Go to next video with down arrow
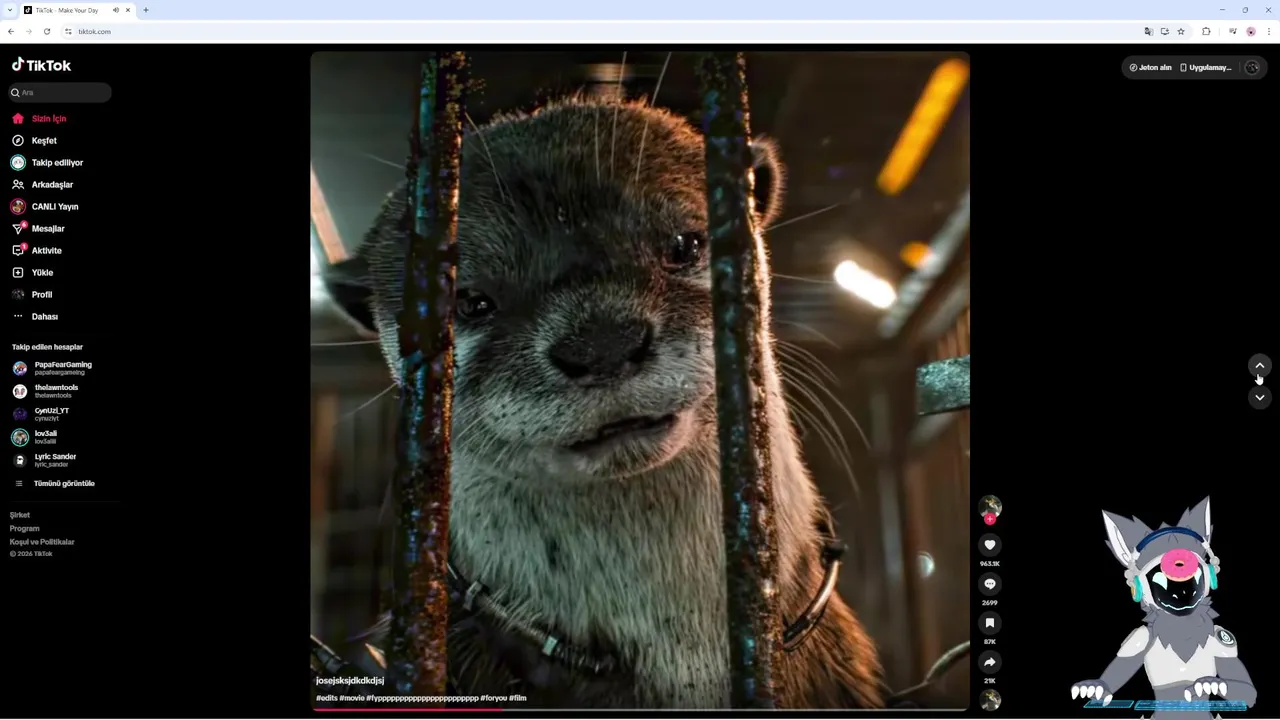 [x=1260, y=397]
